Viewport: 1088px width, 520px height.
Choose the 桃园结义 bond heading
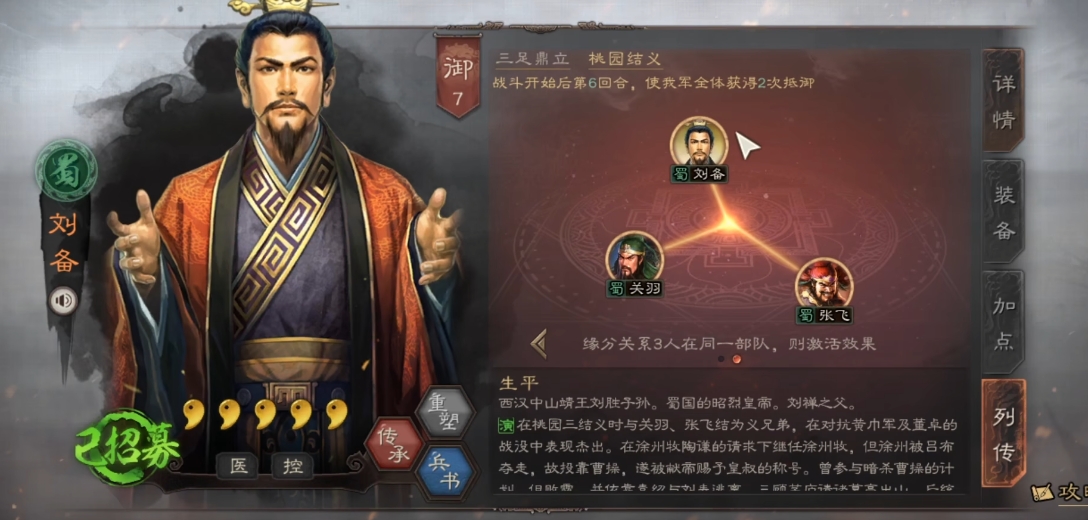point(624,60)
